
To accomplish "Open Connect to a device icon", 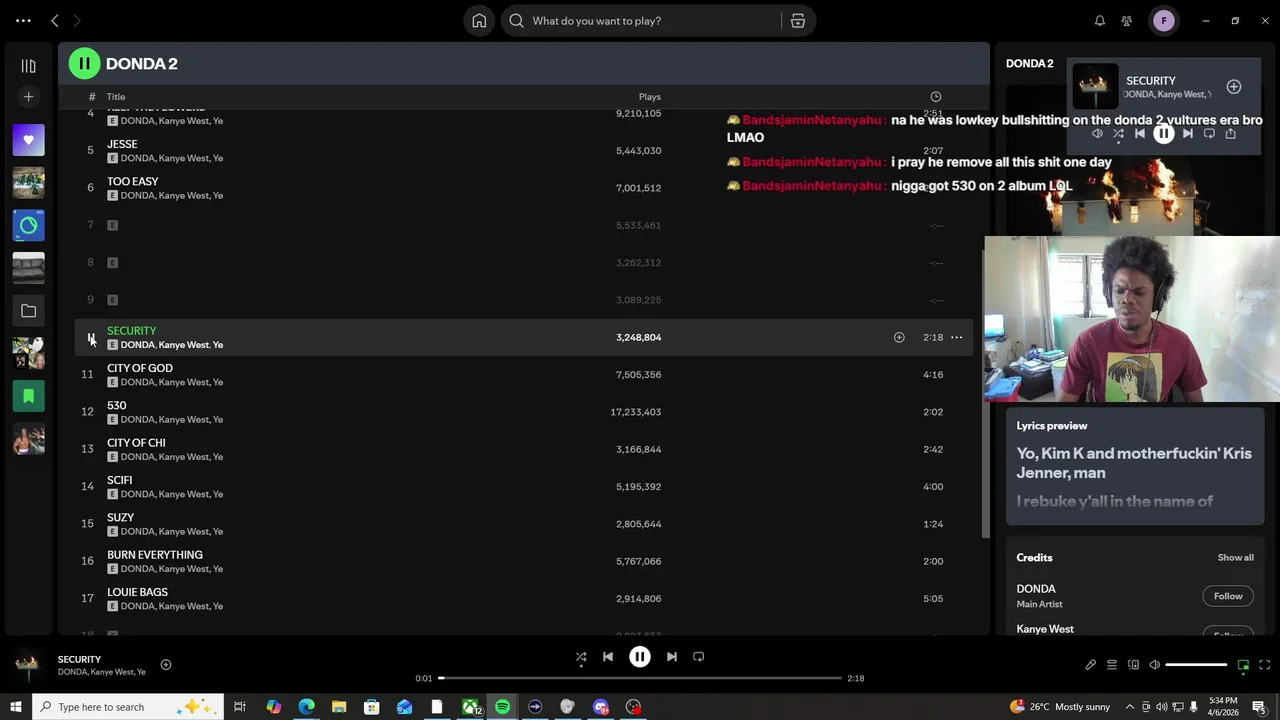I will click(1133, 665).
